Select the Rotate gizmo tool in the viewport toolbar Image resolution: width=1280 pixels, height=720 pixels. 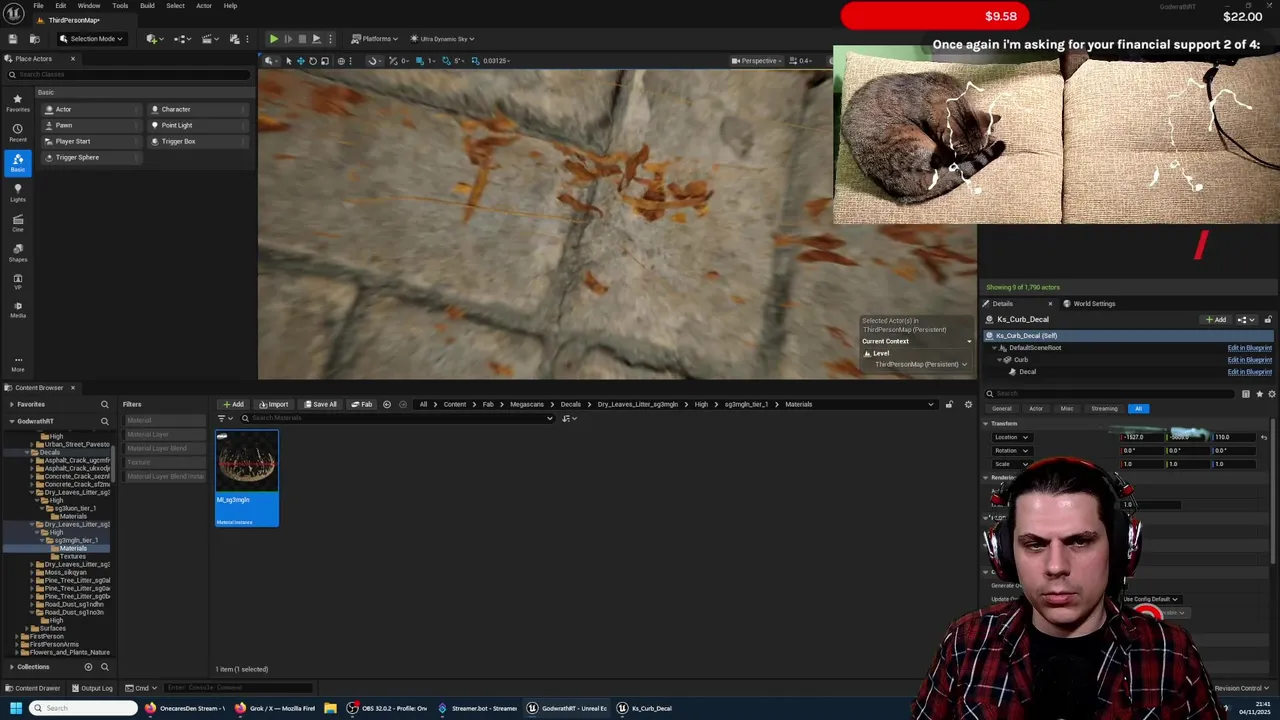[313, 61]
